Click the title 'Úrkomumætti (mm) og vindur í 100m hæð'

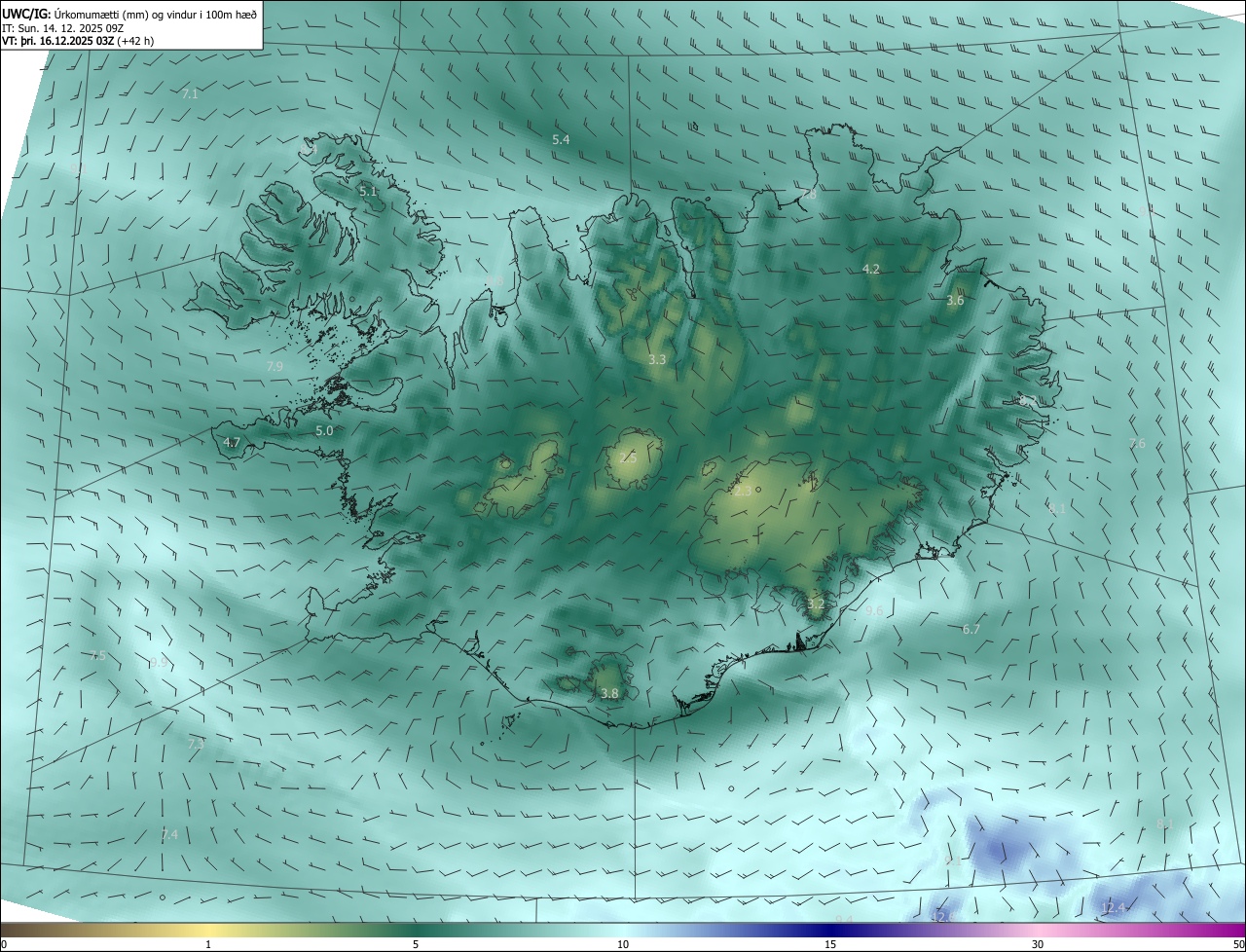pyautogui.click(x=157, y=14)
